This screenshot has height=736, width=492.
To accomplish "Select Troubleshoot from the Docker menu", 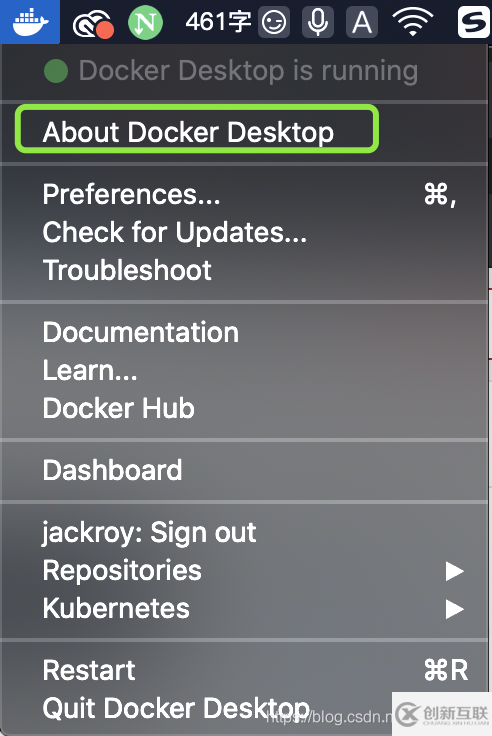I will (244, 270).
